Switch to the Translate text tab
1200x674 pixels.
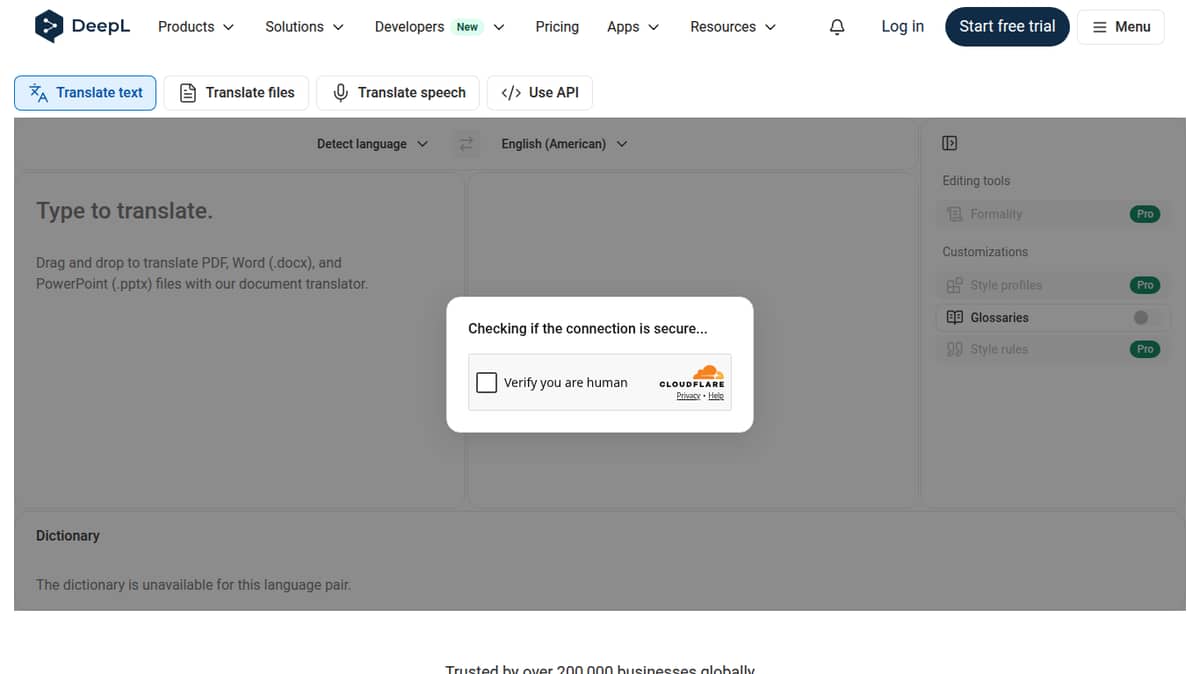[x=85, y=92]
